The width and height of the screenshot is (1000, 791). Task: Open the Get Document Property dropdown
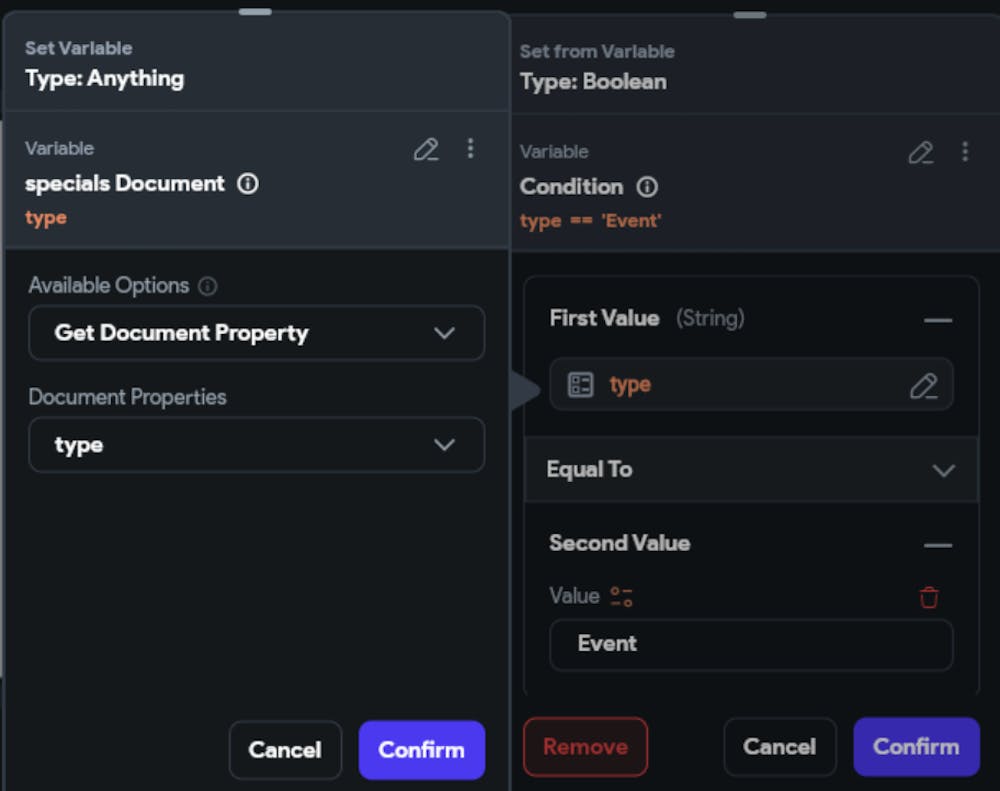(256, 333)
